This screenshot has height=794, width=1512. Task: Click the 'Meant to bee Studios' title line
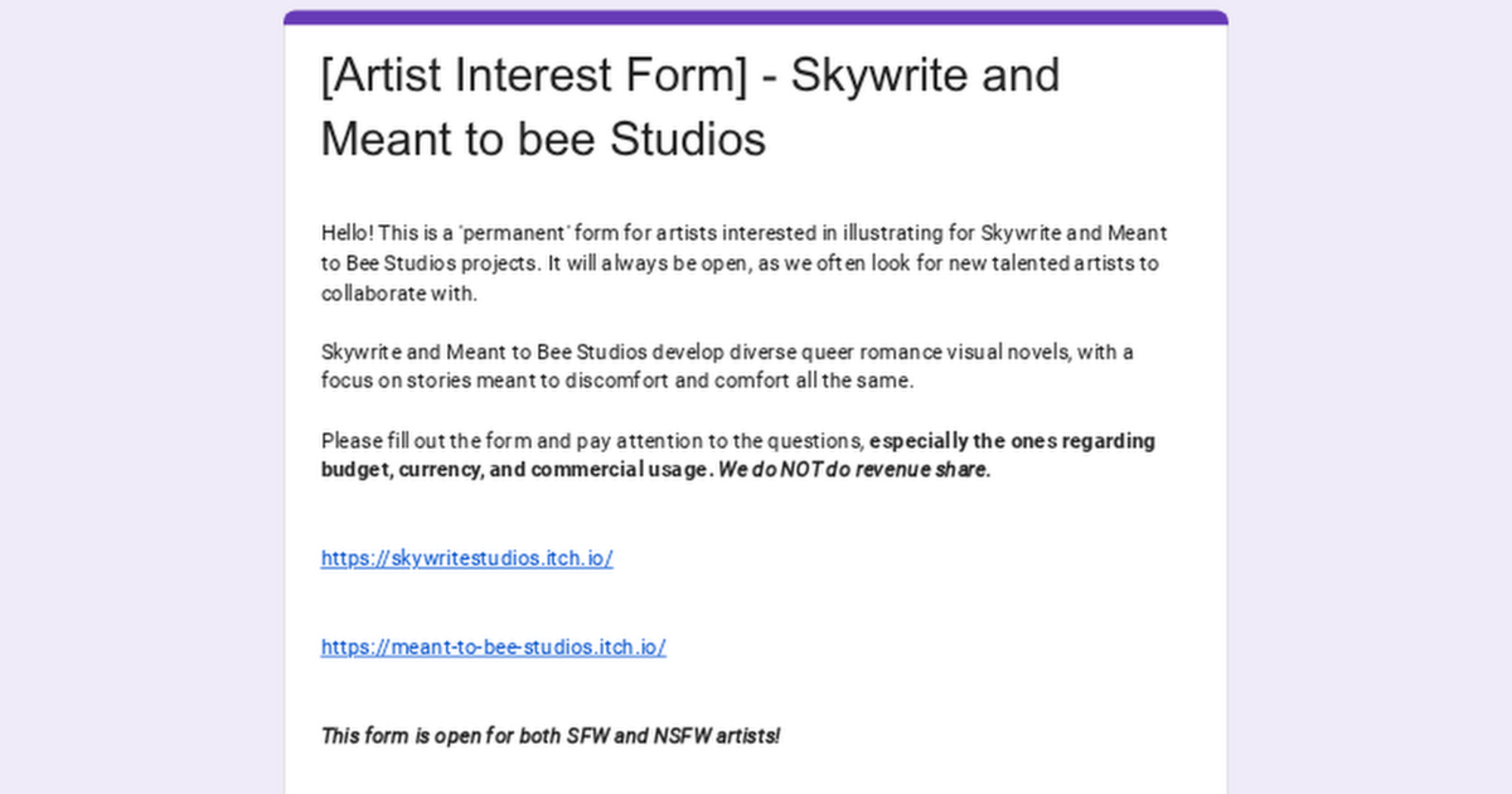(543, 139)
